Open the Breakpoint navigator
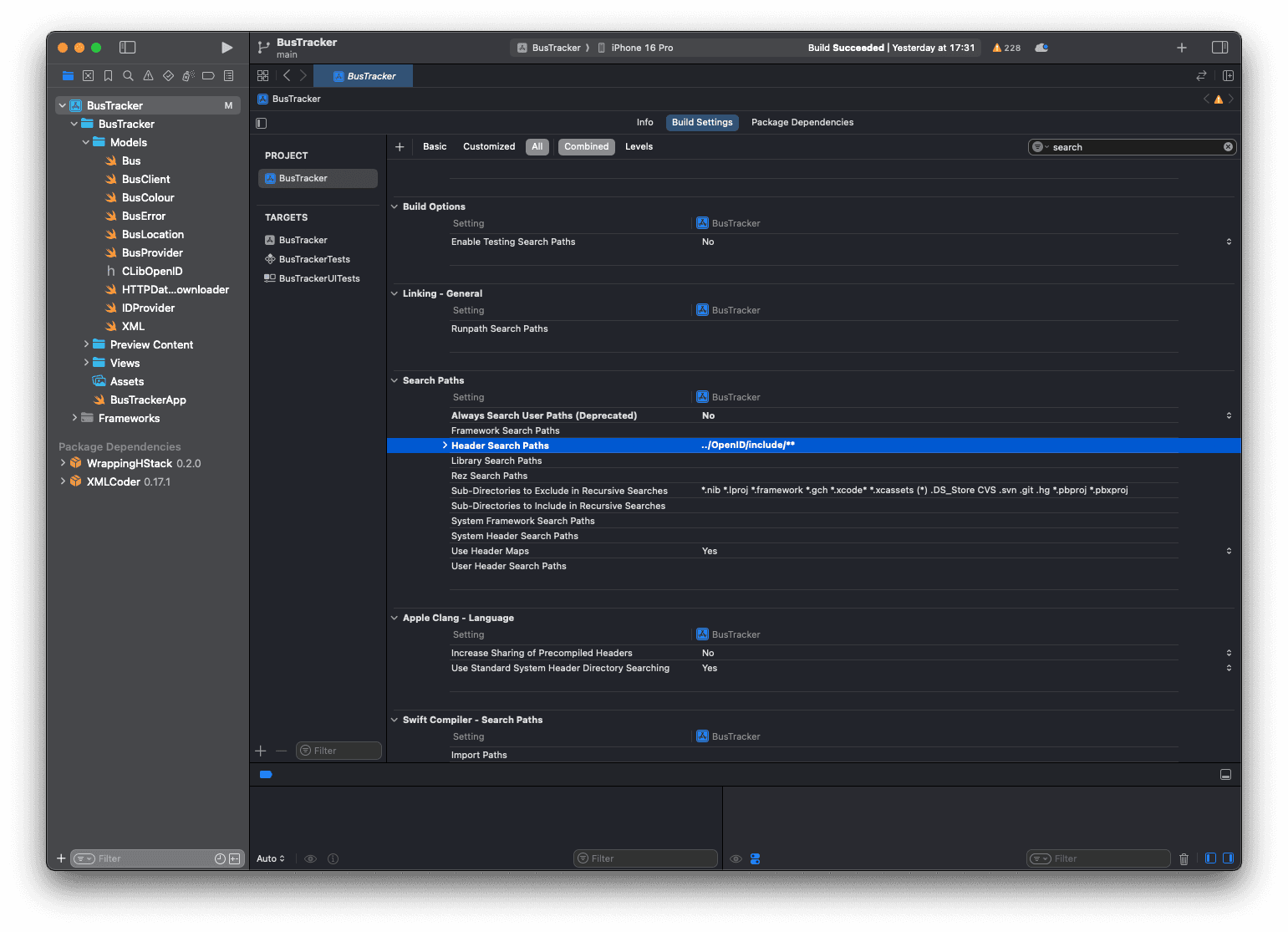The height and width of the screenshot is (932, 1288). (208, 75)
